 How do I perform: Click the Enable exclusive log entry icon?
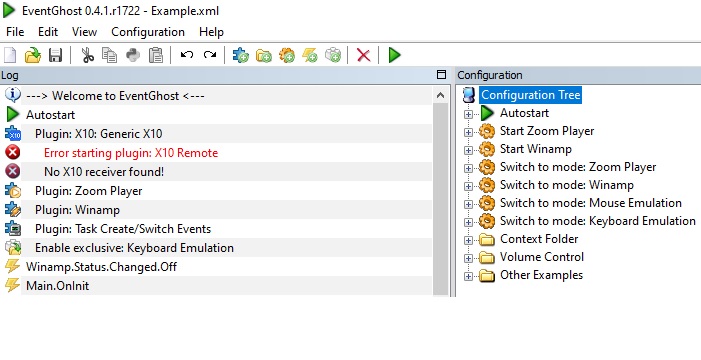[13, 248]
